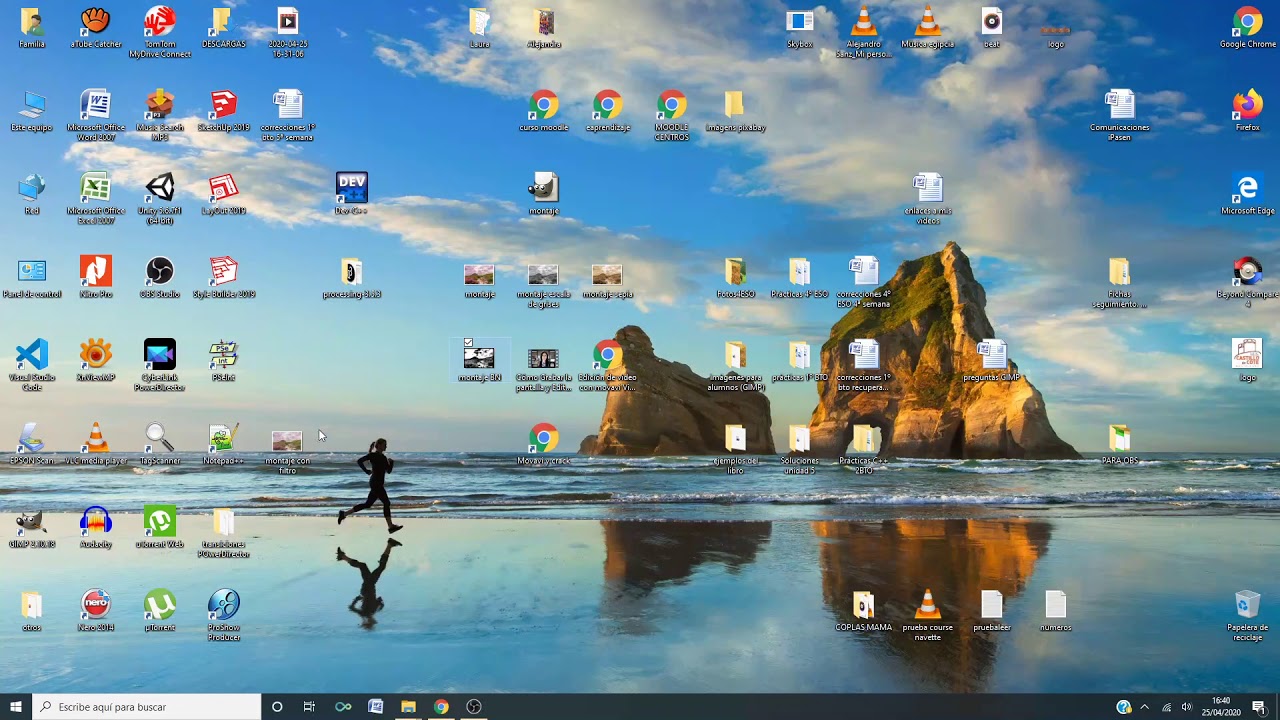
Task: Select the PSeInt shortcut
Action: (x=223, y=361)
